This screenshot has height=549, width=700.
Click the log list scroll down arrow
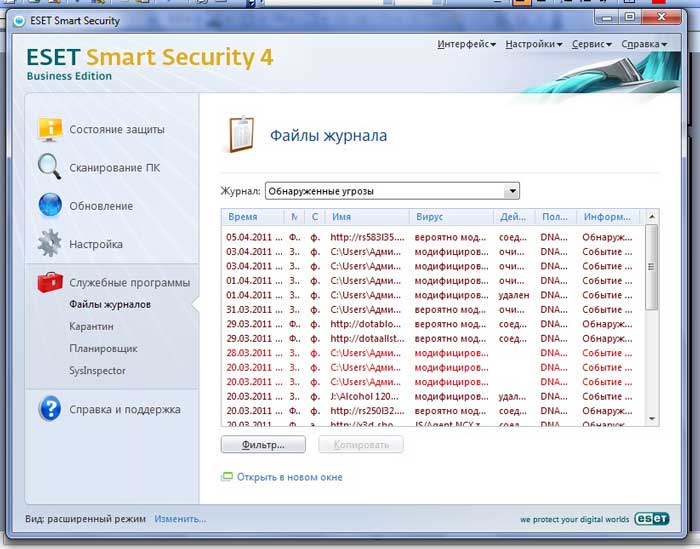652,418
